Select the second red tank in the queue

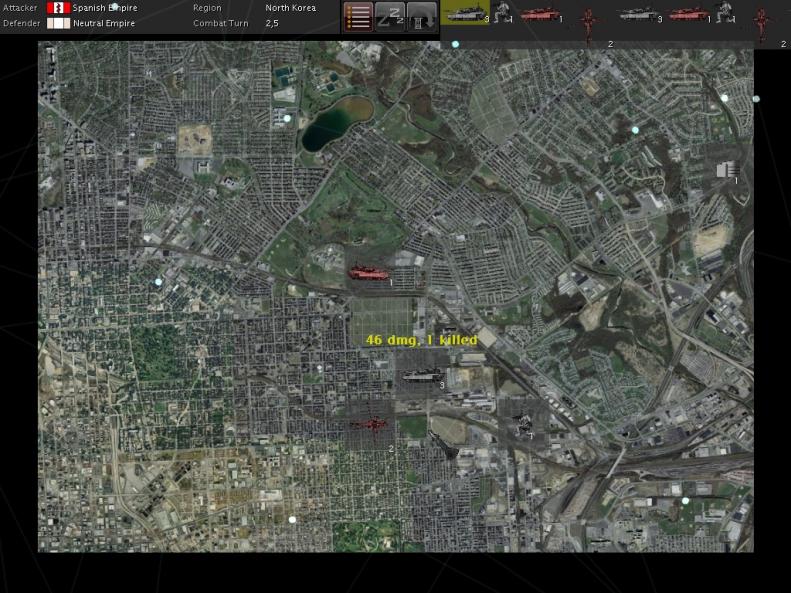(x=687, y=14)
